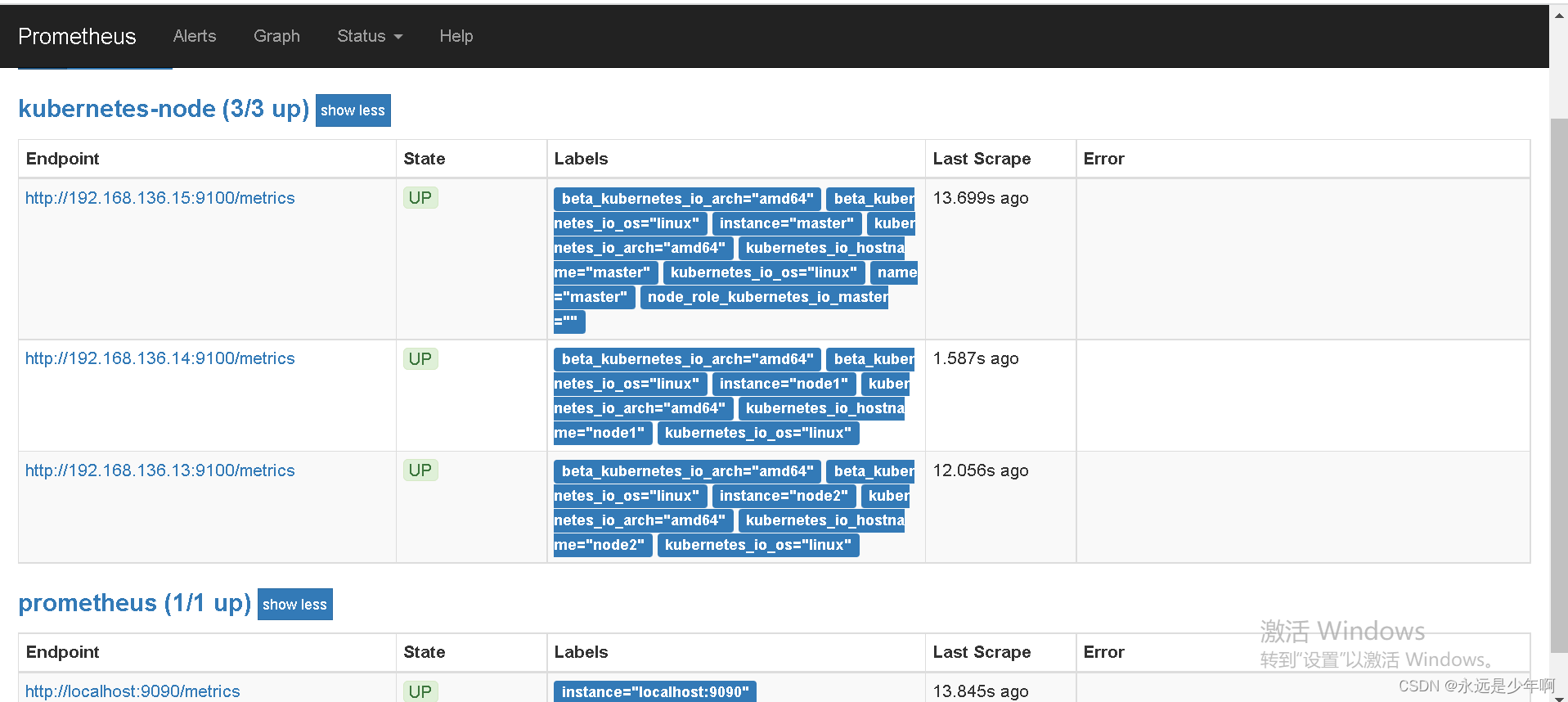Viewport: 1568px width, 702px height.
Task: Open endpoint http://192.168.136.13:9100/metrics
Action: point(160,470)
